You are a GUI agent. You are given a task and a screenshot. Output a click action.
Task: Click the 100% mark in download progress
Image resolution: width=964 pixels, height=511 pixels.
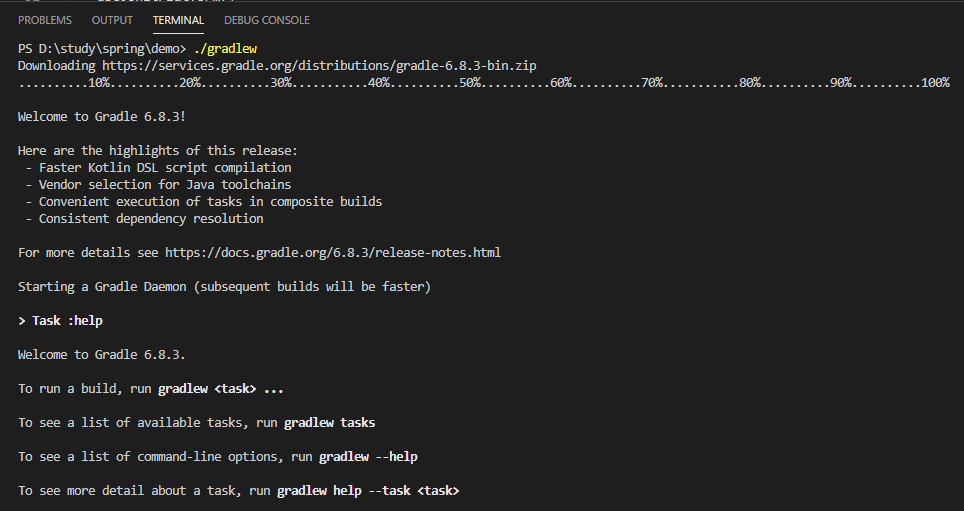tap(935, 82)
